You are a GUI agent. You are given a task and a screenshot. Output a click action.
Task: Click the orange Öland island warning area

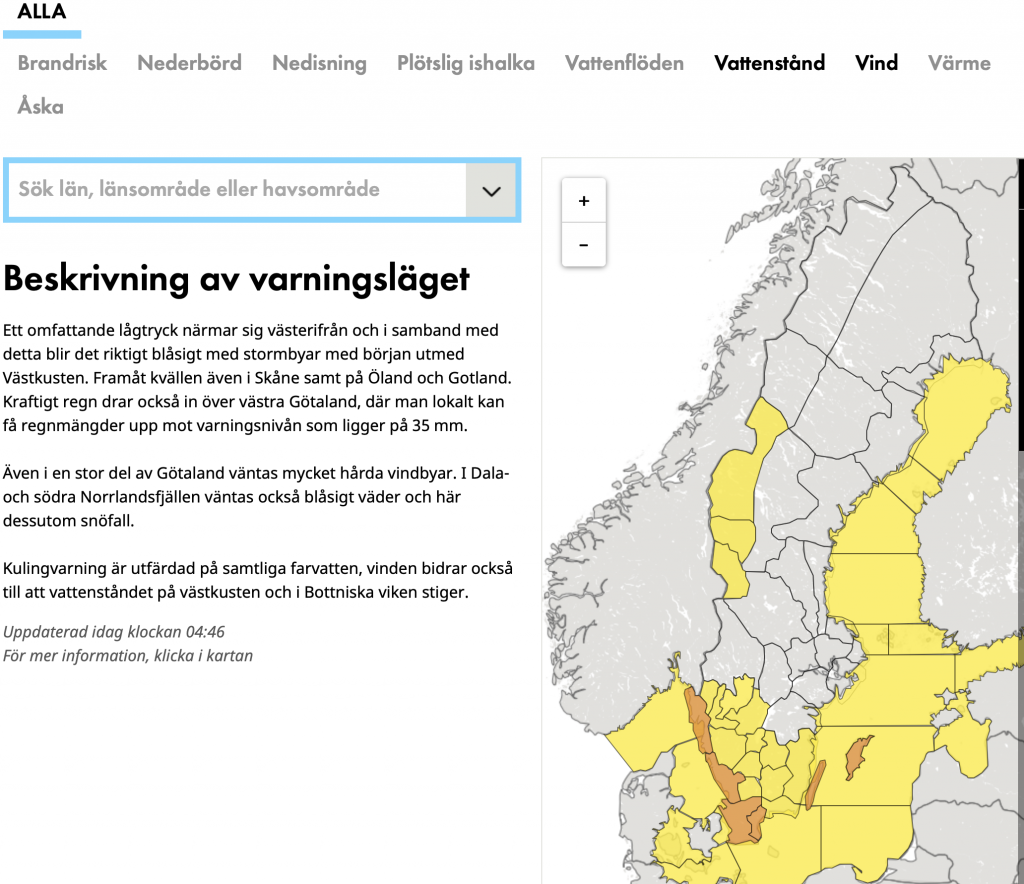[816, 783]
